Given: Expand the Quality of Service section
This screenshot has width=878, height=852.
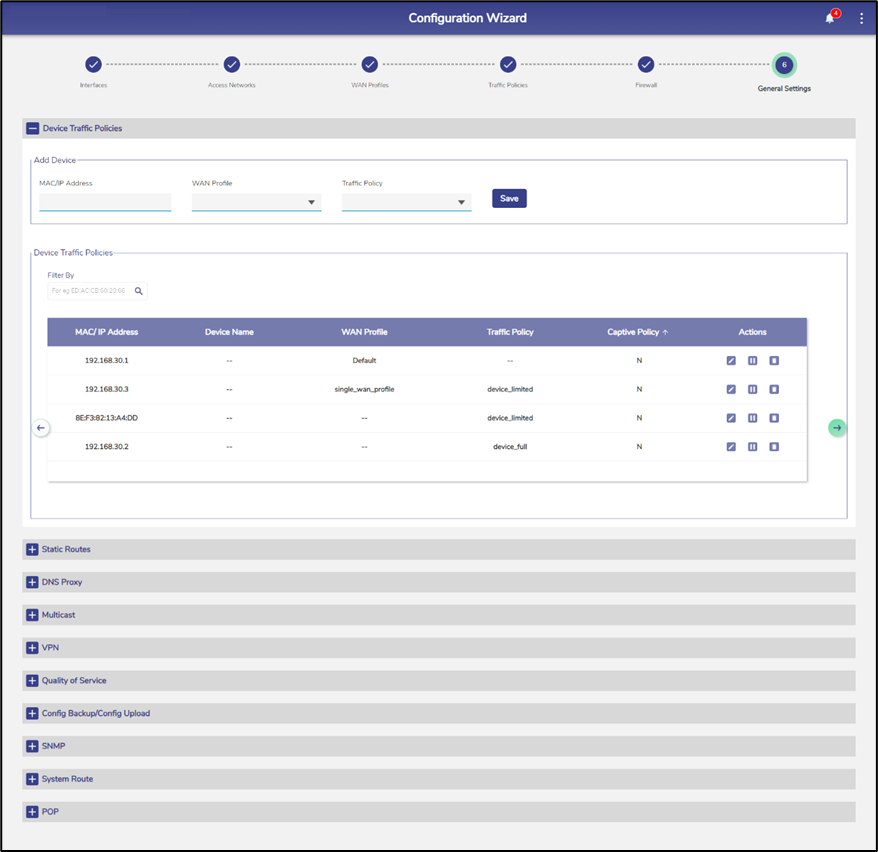Looking at the screenshot, I should coord(33,681).
